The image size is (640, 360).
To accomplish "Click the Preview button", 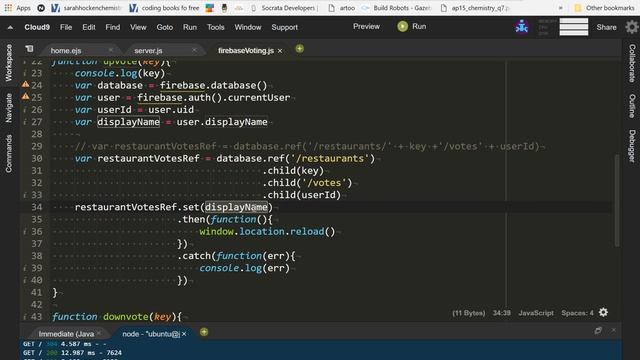I will tap(366, 27).
